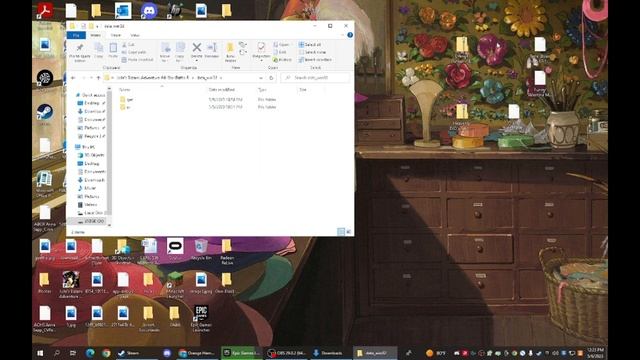Click the Discord desktop icon
The image size is (640, 360).
(x=149, y=10)
